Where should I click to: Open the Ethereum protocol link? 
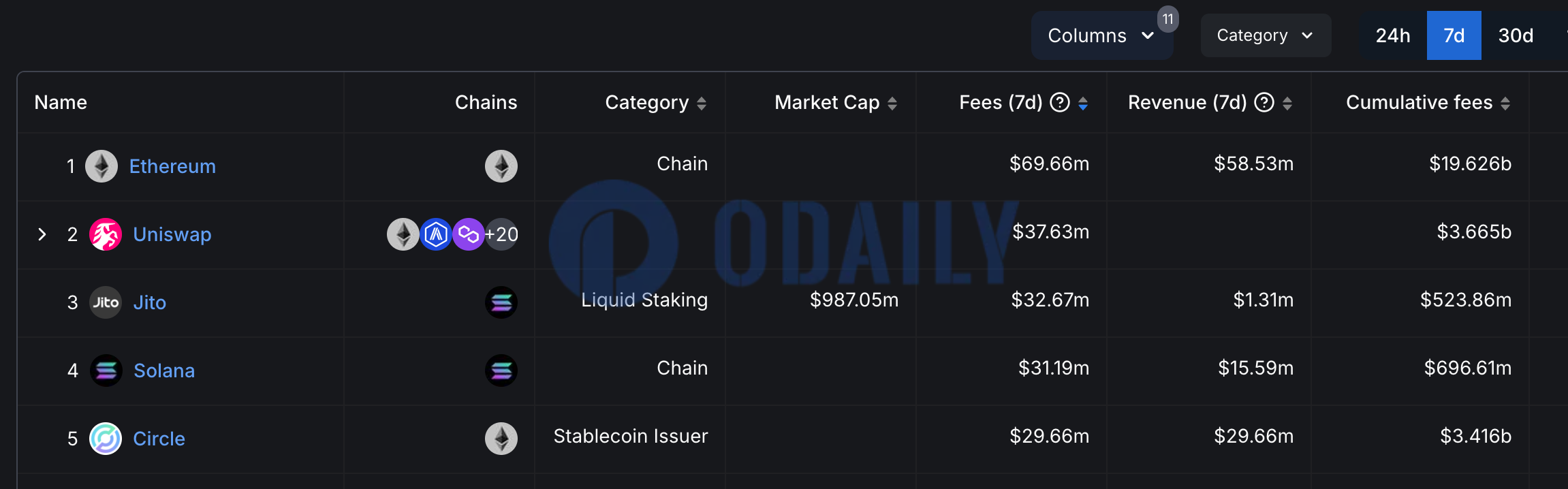click(x=172, y=166)
